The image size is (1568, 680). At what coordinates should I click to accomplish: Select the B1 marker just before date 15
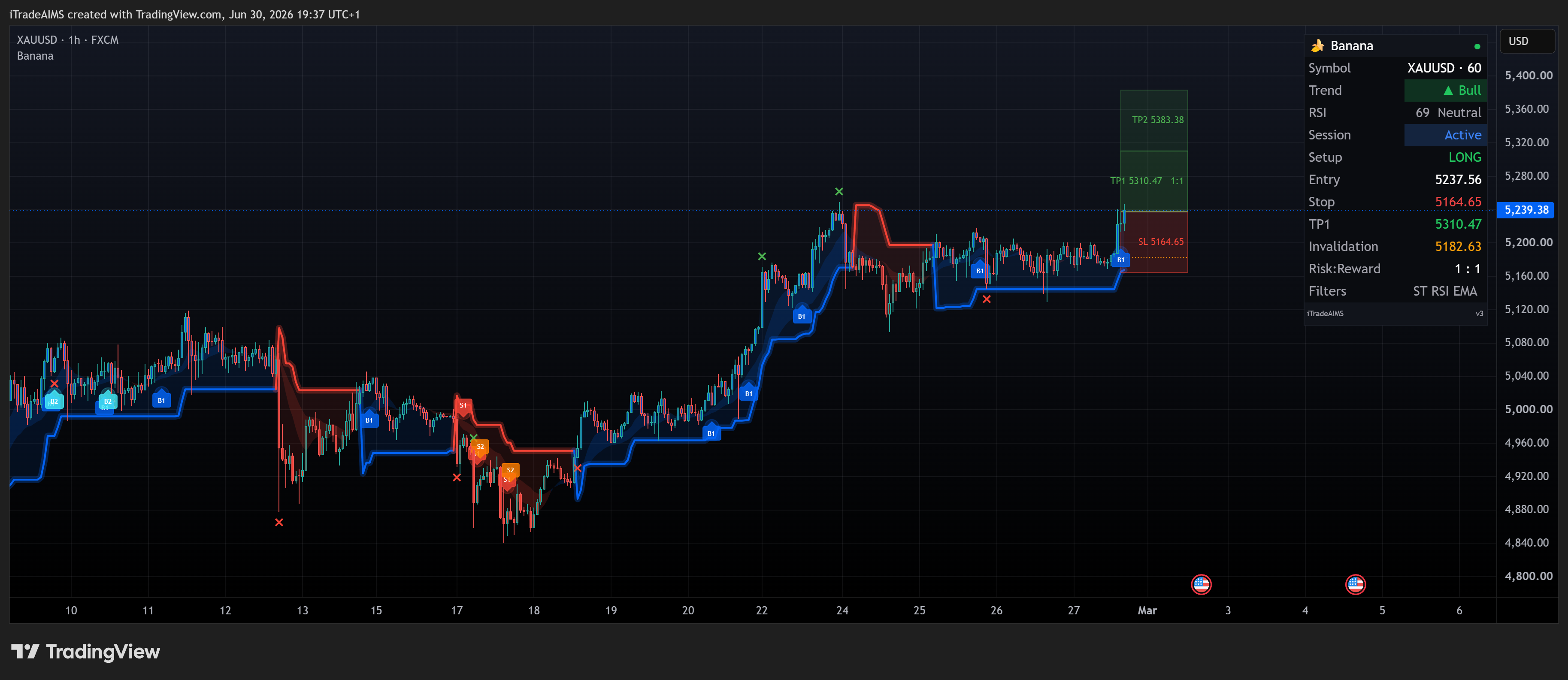(369, 420)
